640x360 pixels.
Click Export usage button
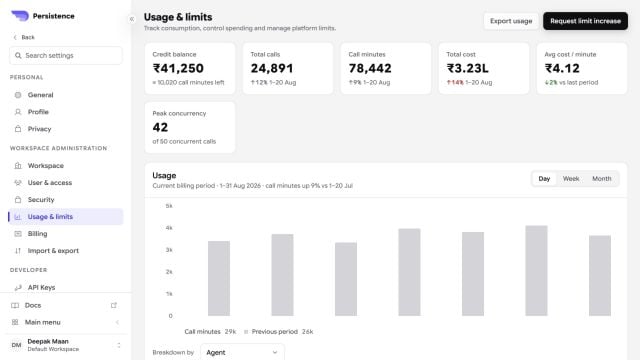[x=511, y=21]
